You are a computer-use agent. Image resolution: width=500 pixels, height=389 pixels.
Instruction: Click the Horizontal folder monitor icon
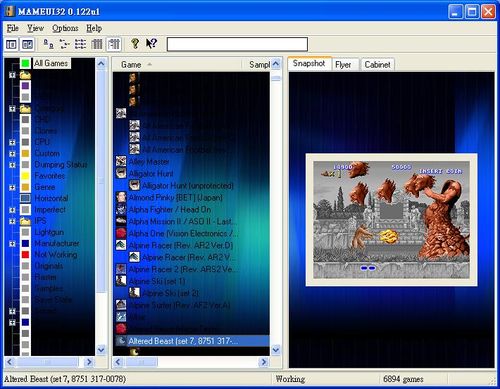[25, 198]
